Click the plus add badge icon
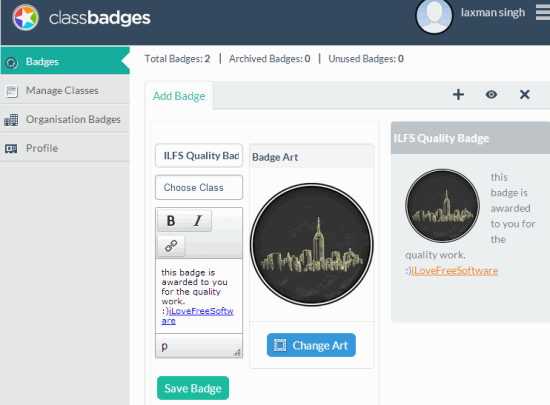This screenshot has width=550, height=405. (x=458, y=94)
